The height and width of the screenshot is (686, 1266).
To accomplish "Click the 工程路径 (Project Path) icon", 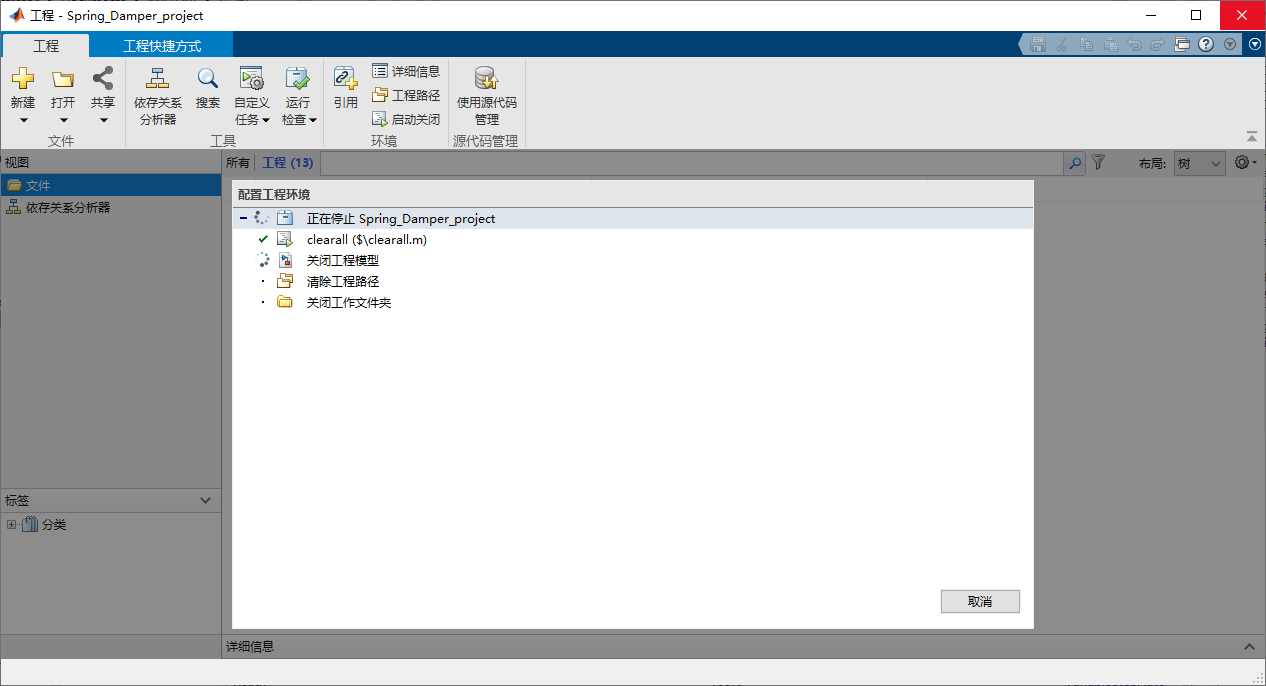I will pyautogui.click(x=405, y=94).
